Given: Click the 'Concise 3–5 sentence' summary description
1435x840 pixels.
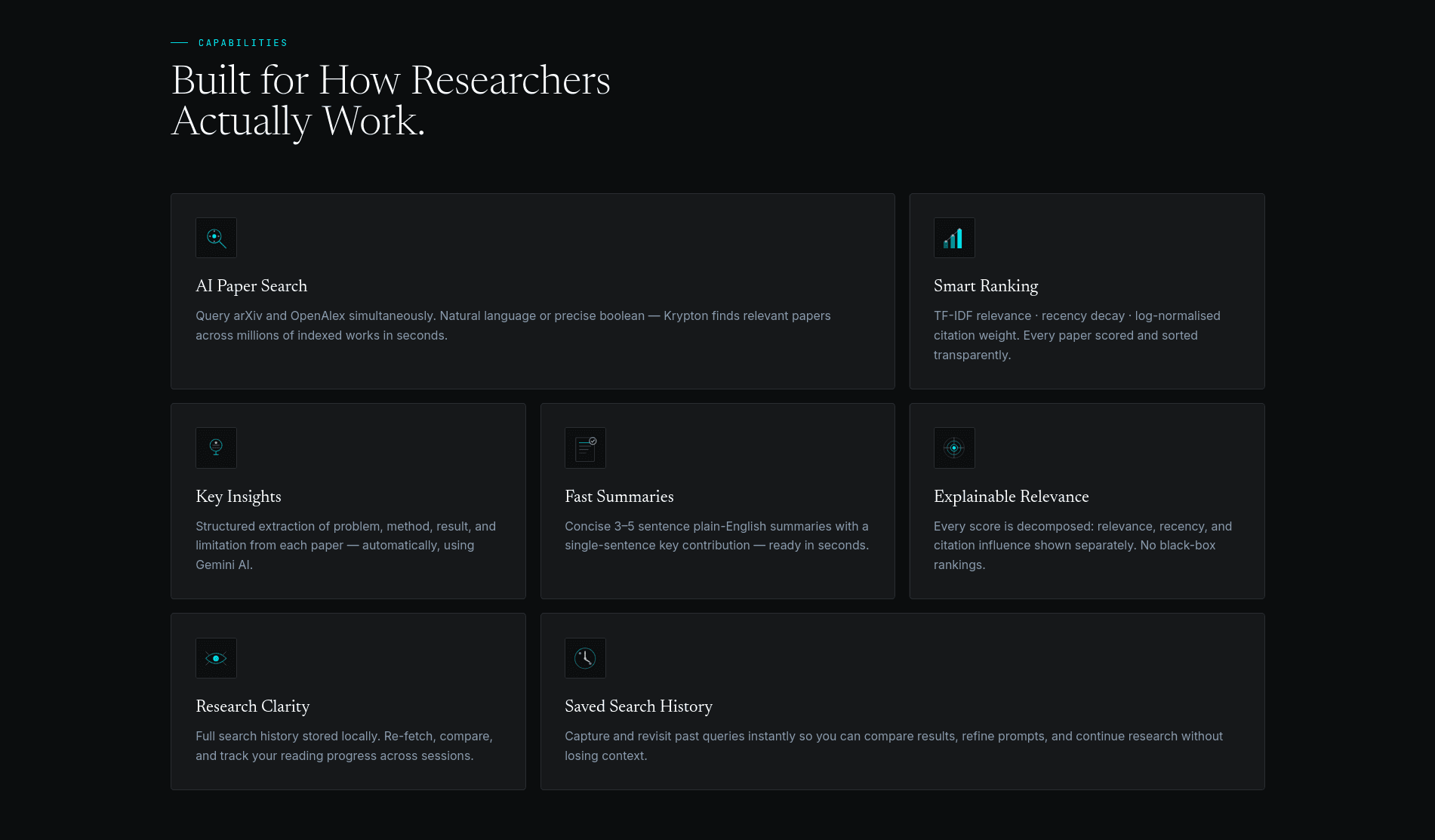Looking at the screenshot, I should click(717, 536).
